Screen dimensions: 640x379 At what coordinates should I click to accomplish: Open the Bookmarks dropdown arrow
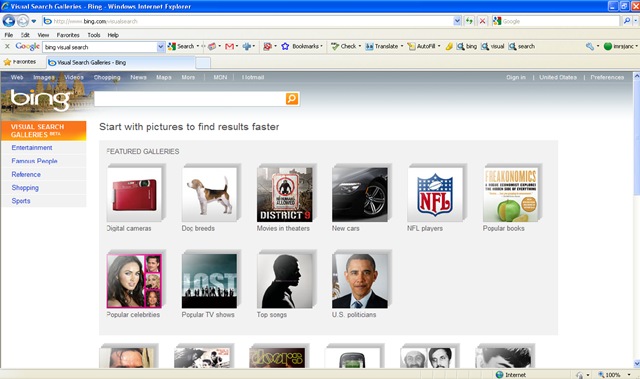click(x=322, y=46)
